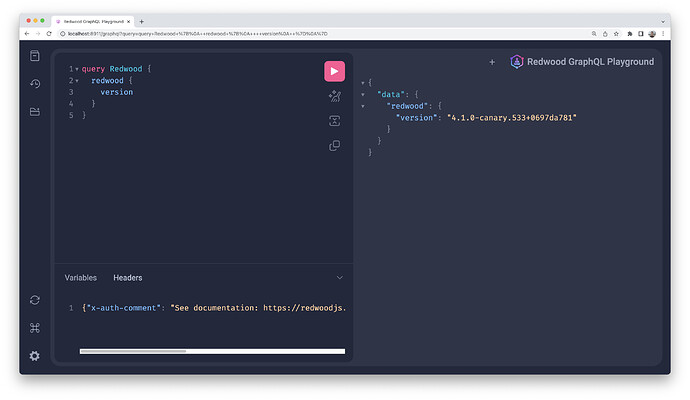Click the horizontal scrollbar in headers editor

tap(133, 351)
